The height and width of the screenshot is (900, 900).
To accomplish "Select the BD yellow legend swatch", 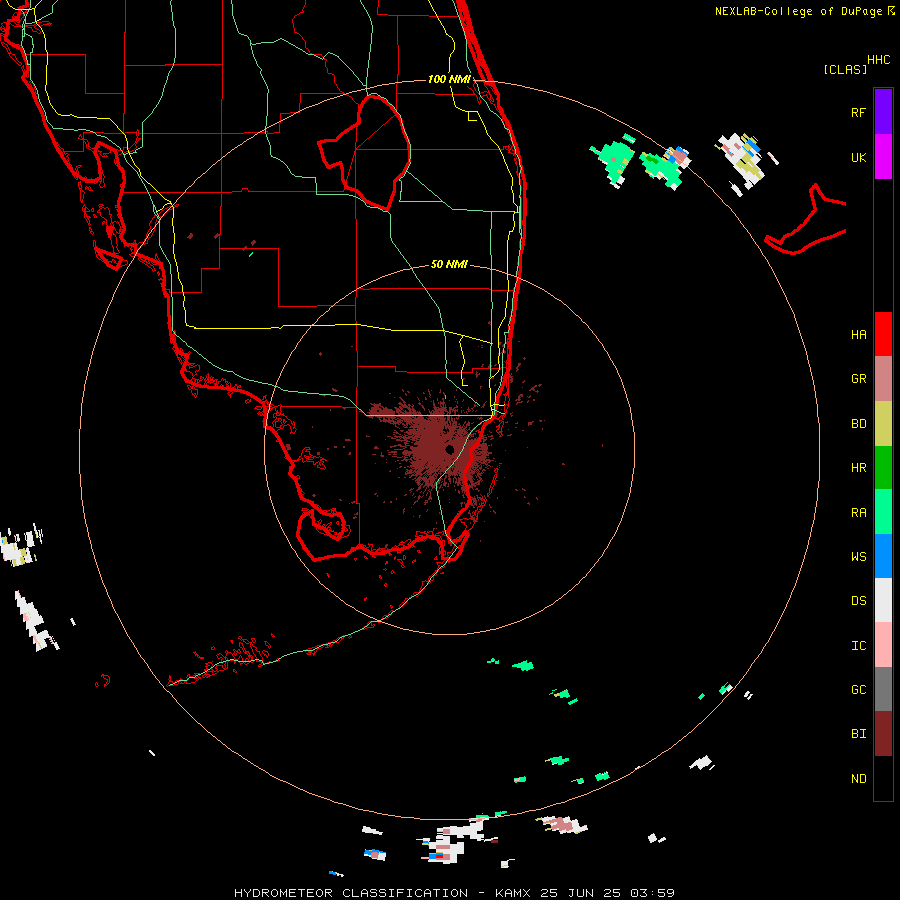I will (x=883, y=424).
